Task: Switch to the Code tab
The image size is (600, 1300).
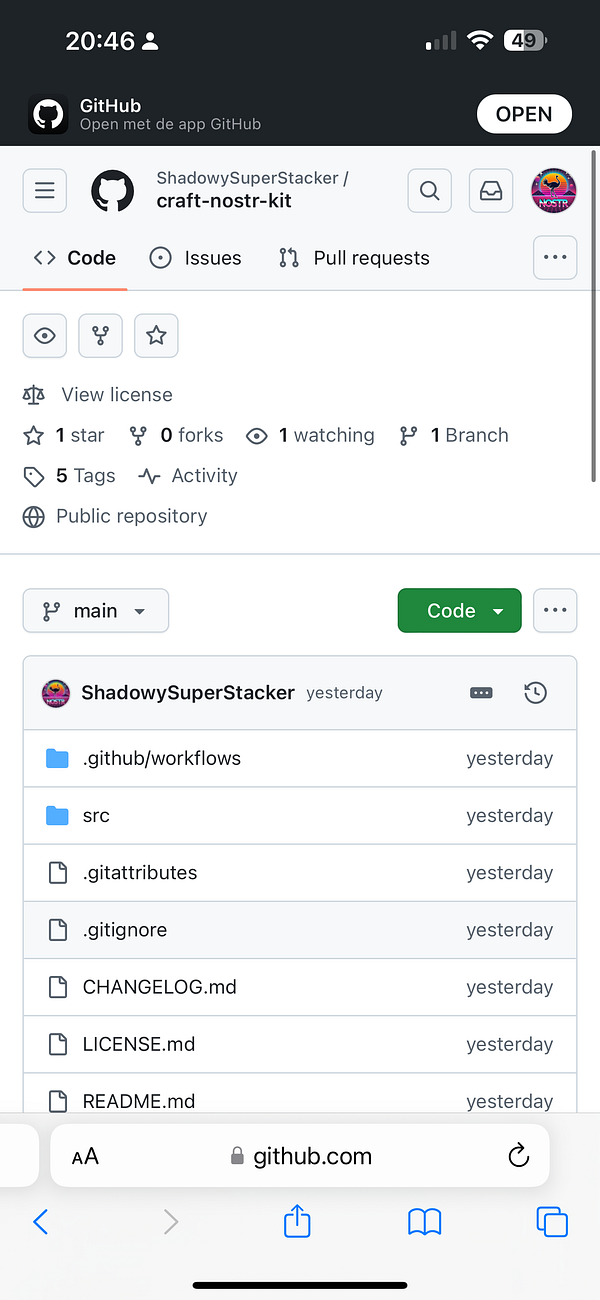Action: tap(75, 258)
